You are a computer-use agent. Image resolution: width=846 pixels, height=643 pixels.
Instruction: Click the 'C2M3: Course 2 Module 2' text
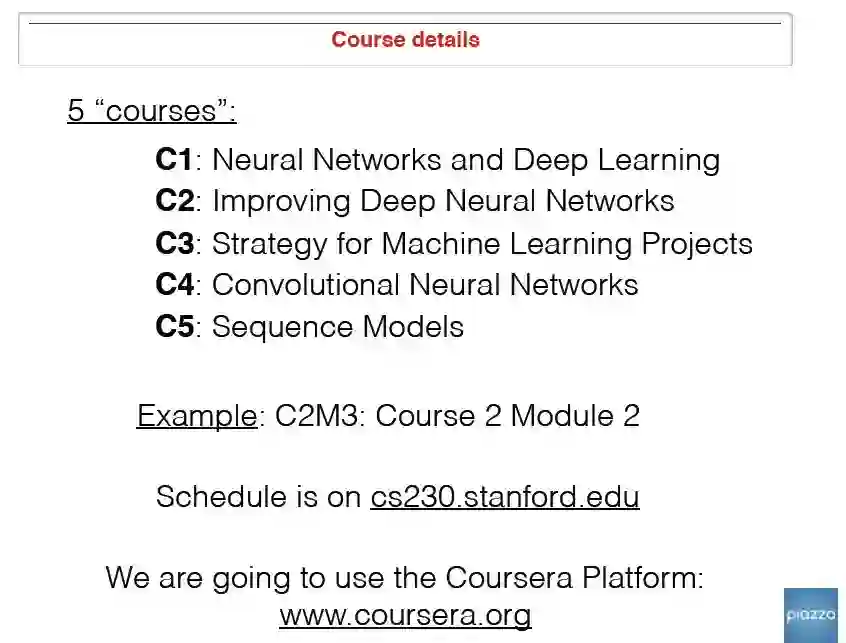(x=457, y=415)
